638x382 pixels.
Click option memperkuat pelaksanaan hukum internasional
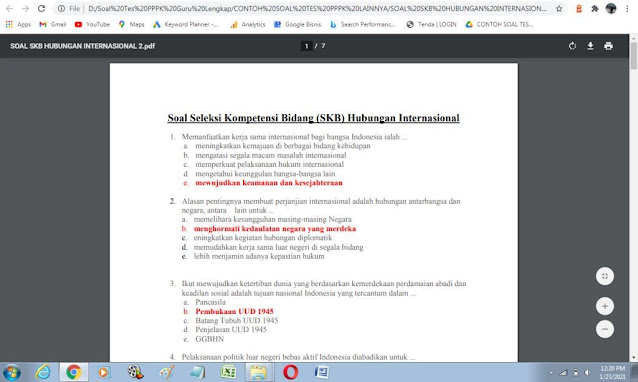[x=269, y=164]
